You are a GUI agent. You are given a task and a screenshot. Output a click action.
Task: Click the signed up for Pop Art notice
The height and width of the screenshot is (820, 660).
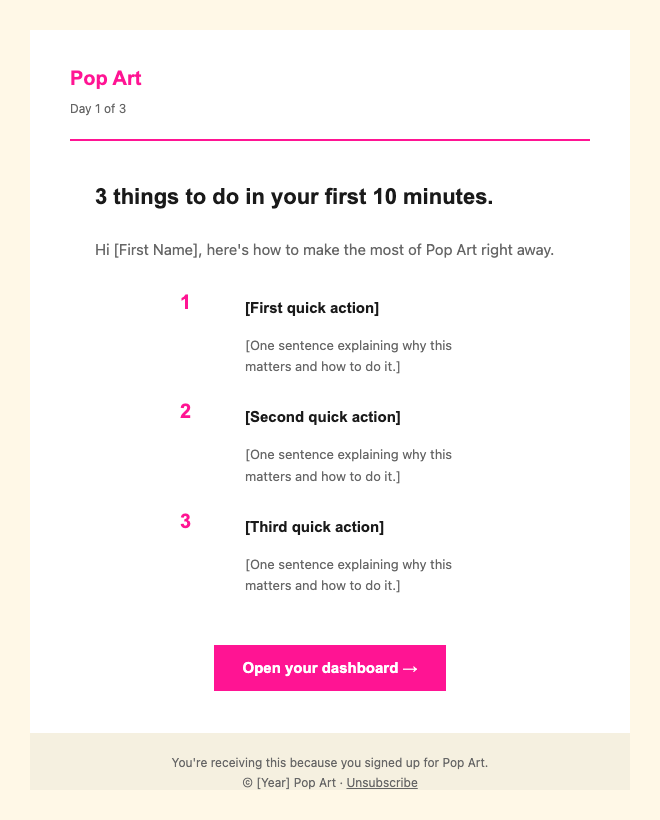[x=329, y=762]
